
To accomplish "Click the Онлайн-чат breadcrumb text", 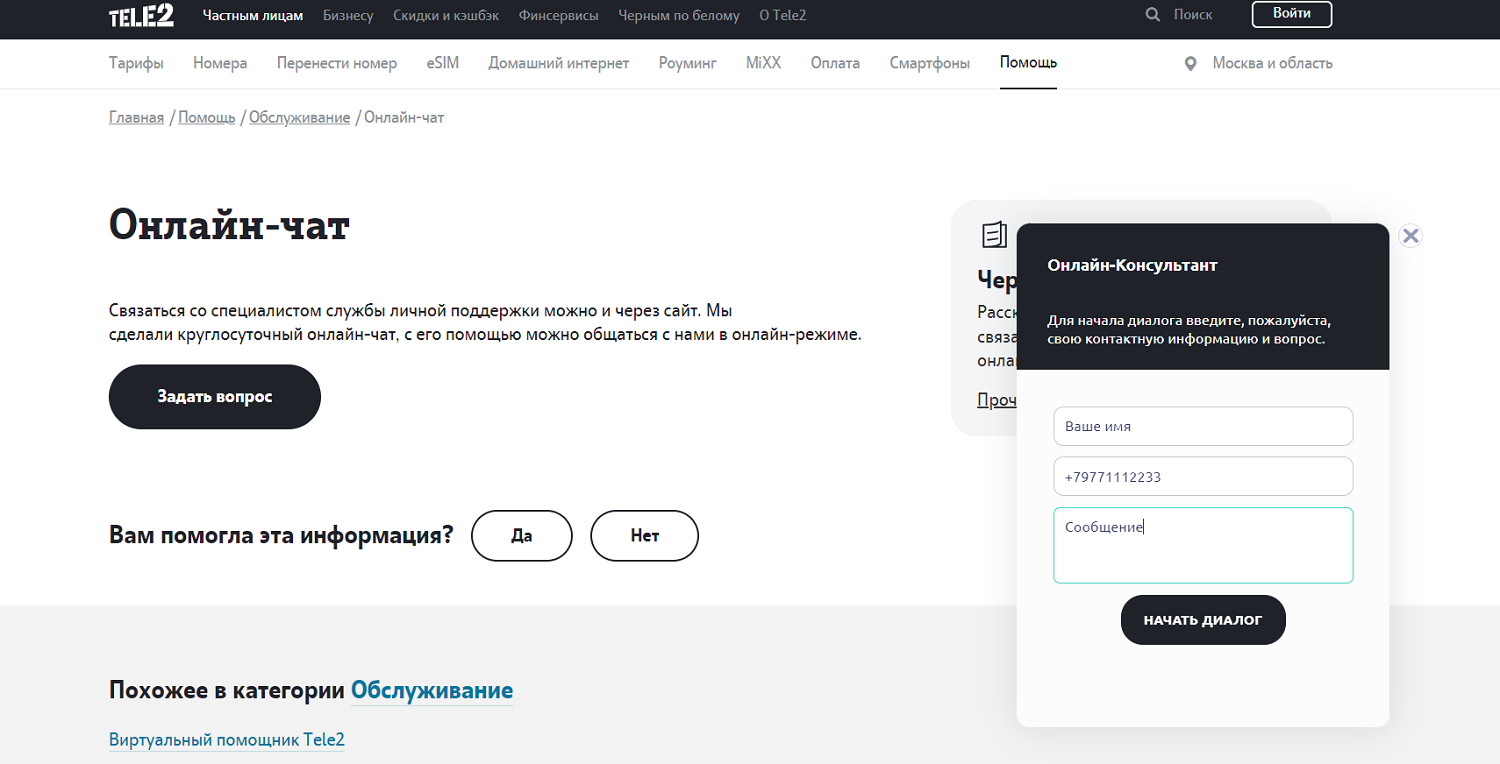I will pos(404,118).
